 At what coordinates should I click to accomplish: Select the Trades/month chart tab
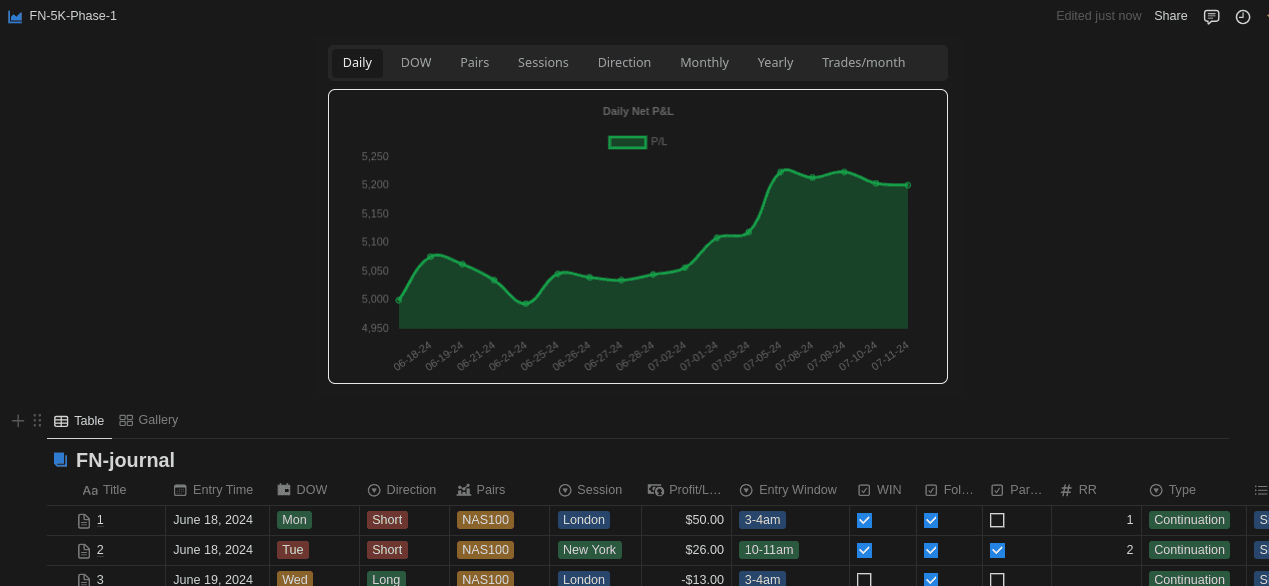pyautogui.click(x=863, y=62)
